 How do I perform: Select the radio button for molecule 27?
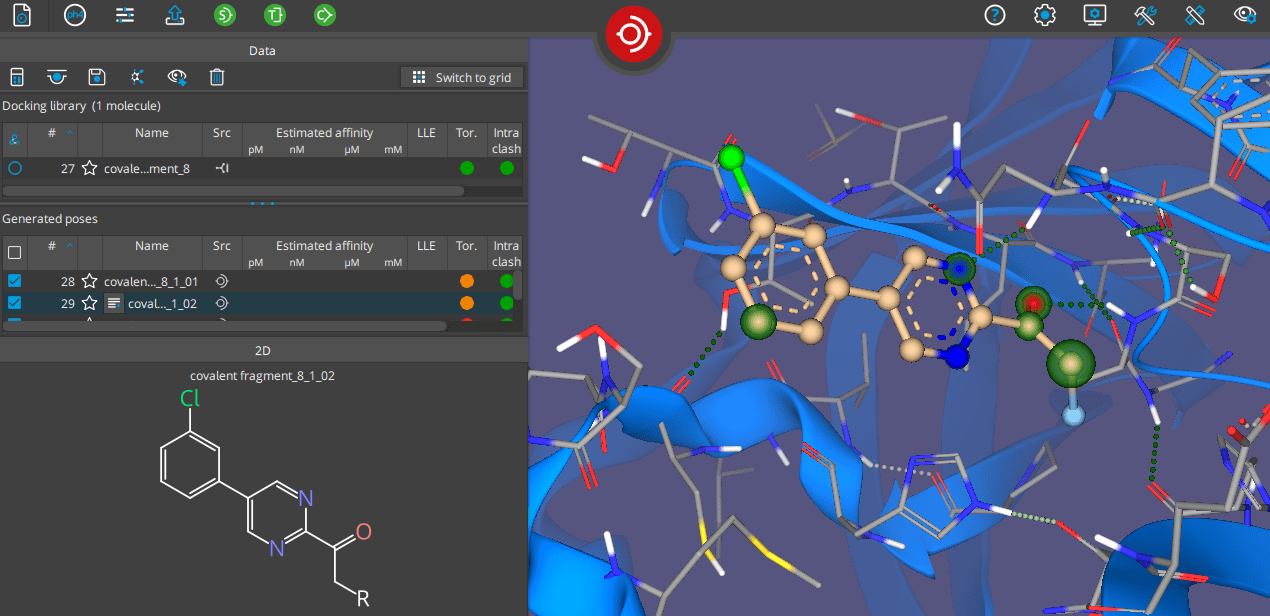(x=13, y=168)
